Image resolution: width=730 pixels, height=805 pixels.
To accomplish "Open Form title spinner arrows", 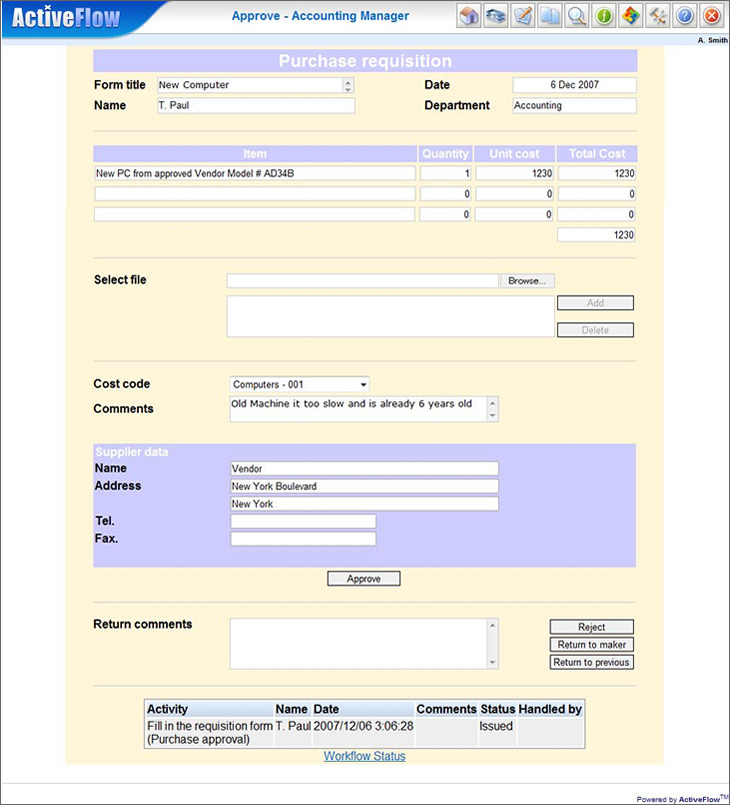I will pos(348,85).
